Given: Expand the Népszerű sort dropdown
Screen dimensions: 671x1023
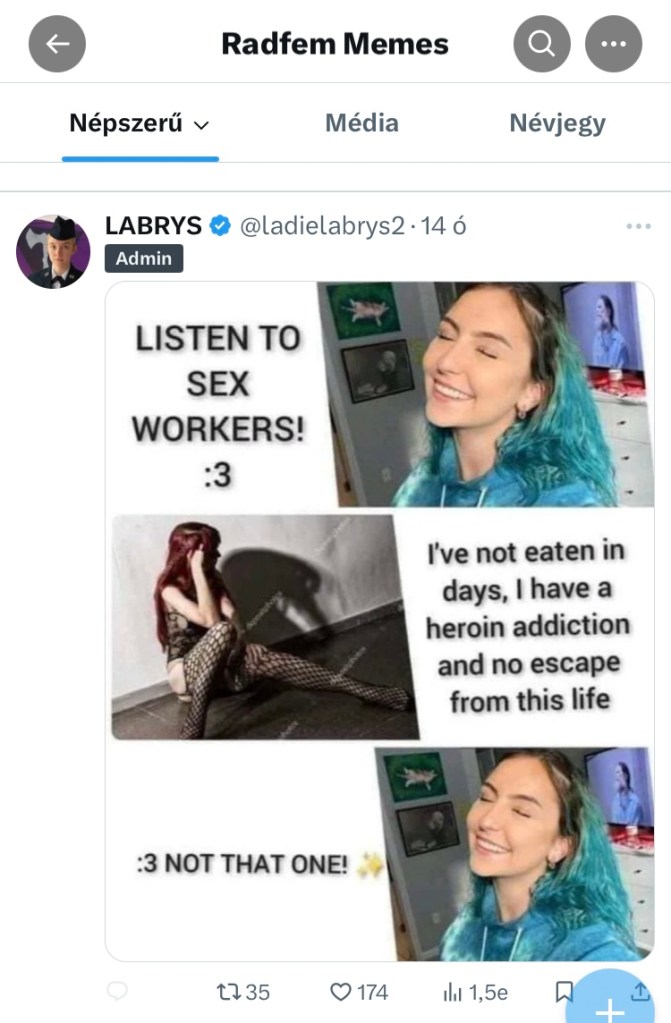Looking at the screenshot, I should point(139,123).
